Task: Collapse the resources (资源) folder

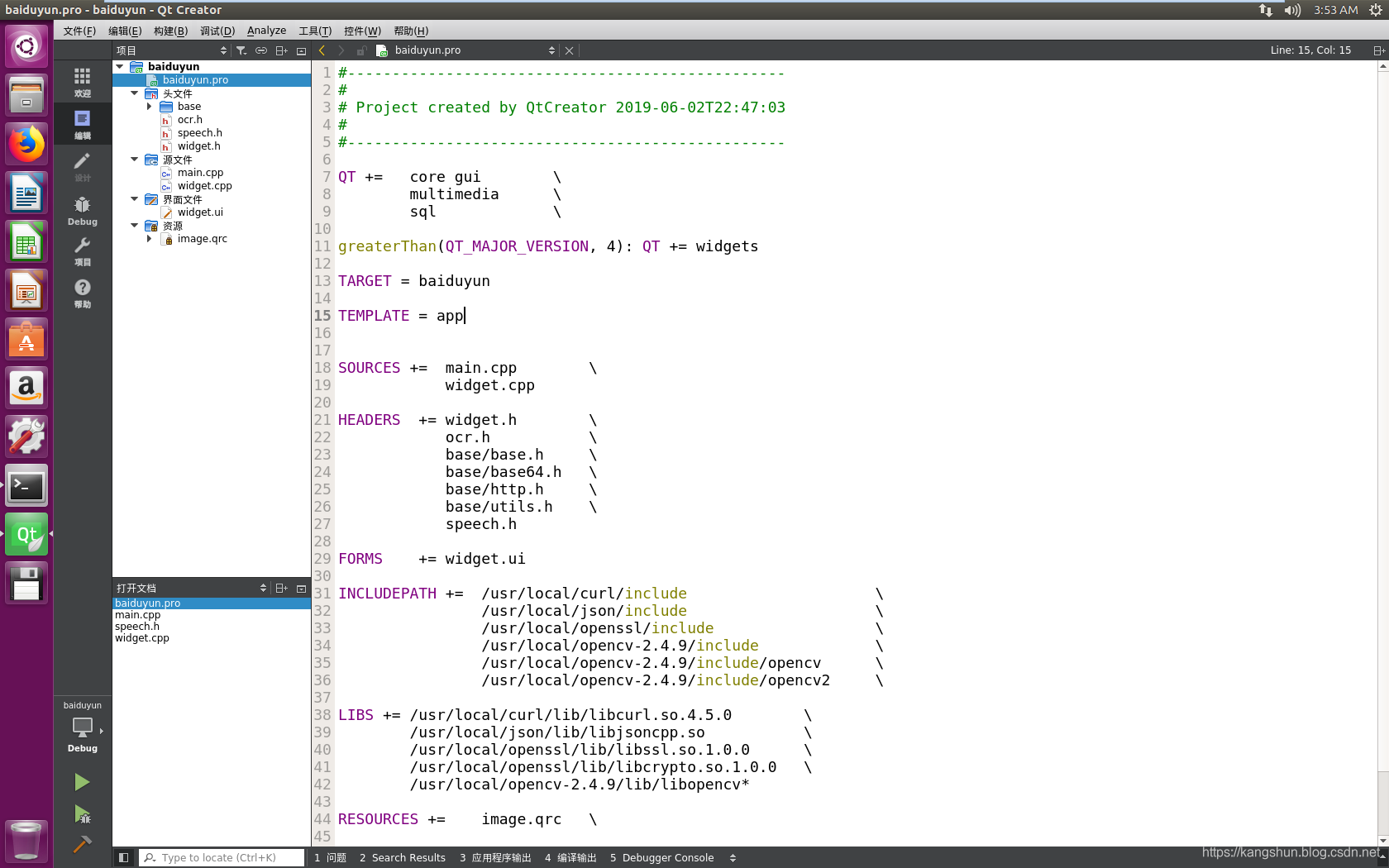Action: (135, 226)
